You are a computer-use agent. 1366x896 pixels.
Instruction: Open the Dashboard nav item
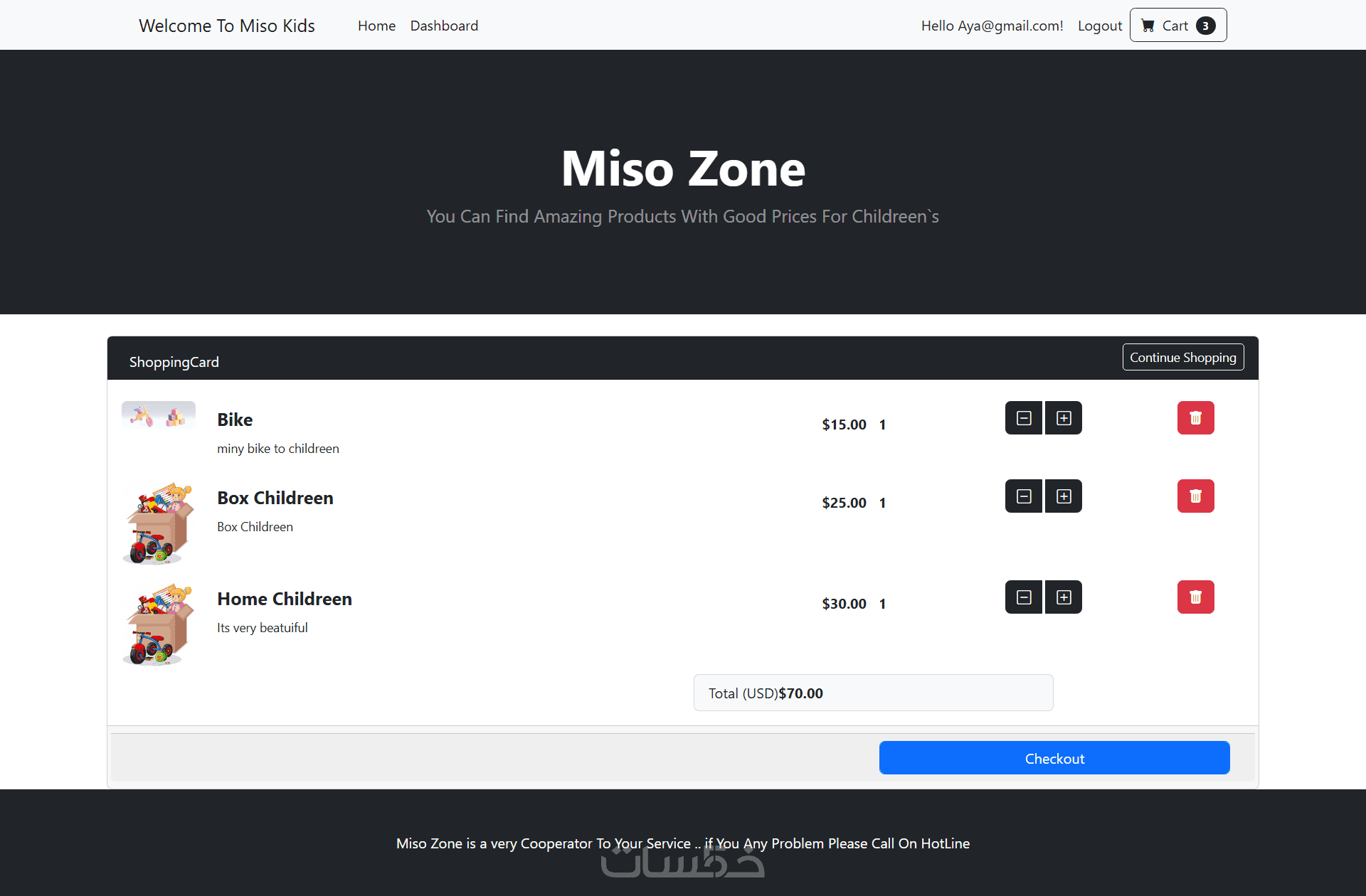click(444, 26)
